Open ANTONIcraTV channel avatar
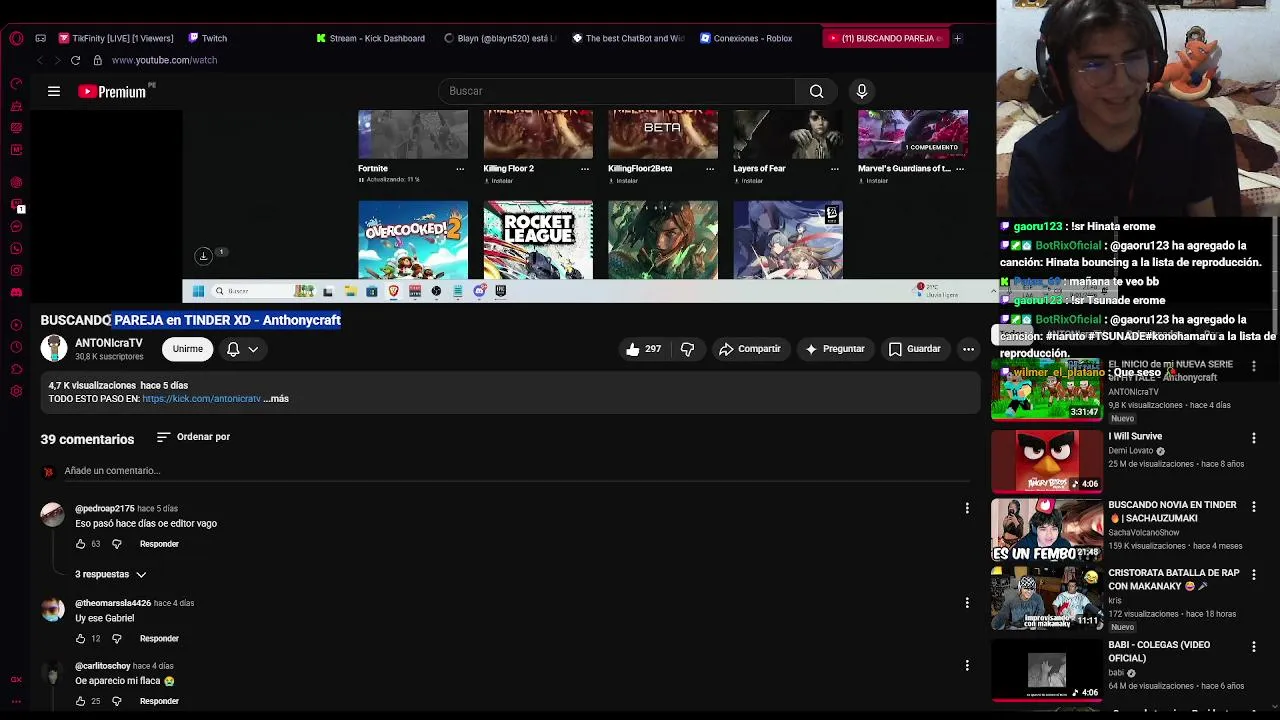The height and width of the screenshot is (720, 1280). 54,349
